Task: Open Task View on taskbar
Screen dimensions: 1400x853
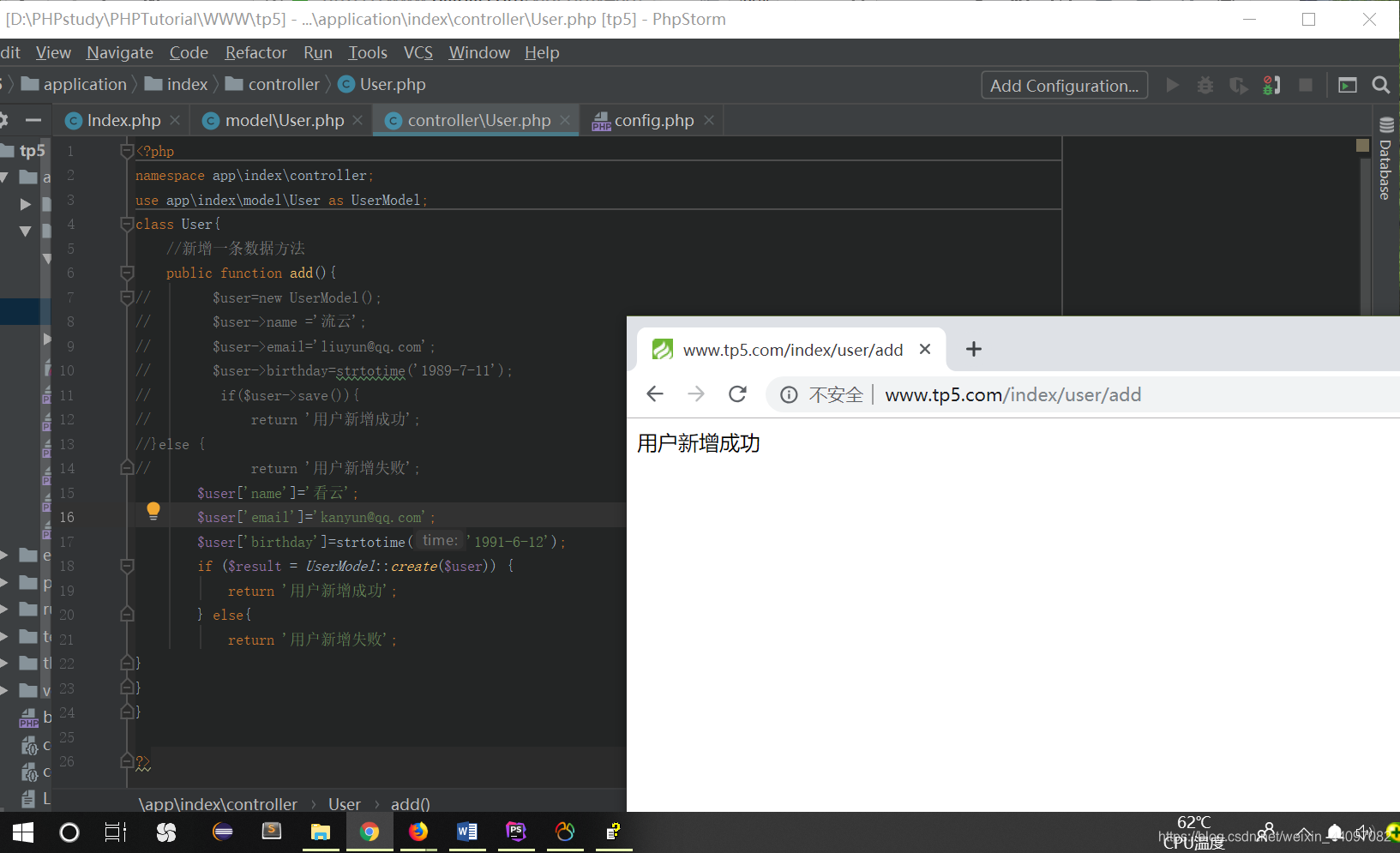Action: point(115,832)
